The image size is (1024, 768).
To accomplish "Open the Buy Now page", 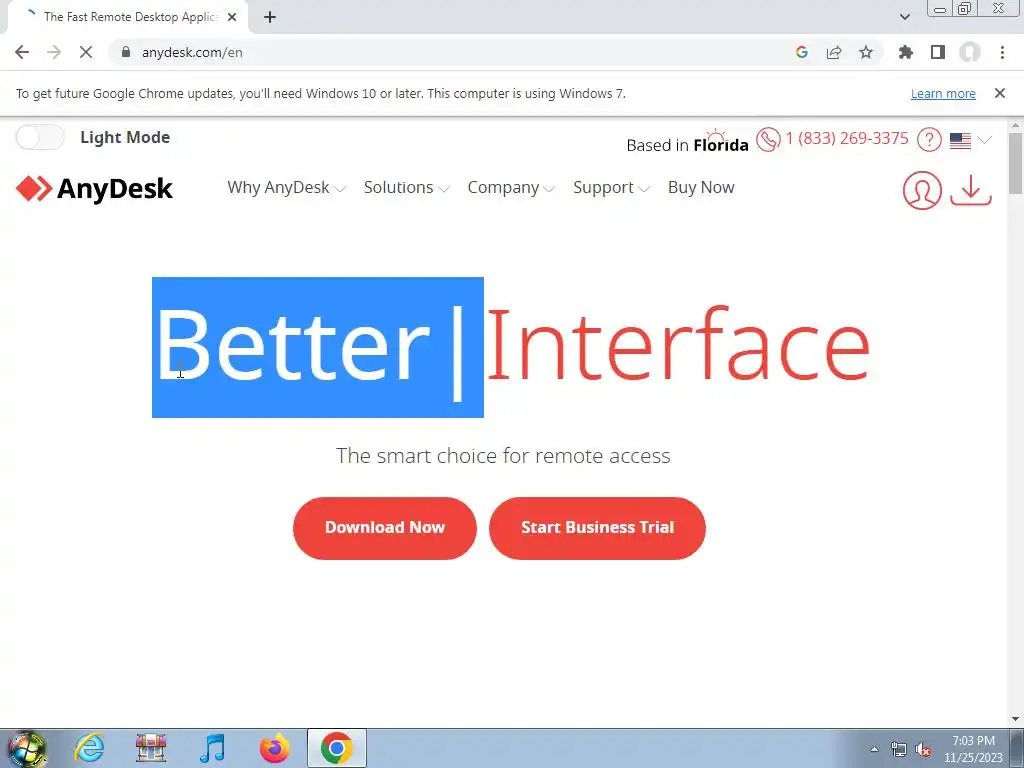I will pos(701,187).
